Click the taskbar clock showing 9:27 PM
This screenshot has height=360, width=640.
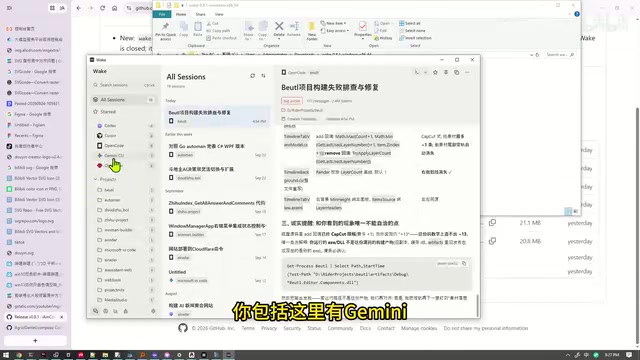(x=612, y=355)
